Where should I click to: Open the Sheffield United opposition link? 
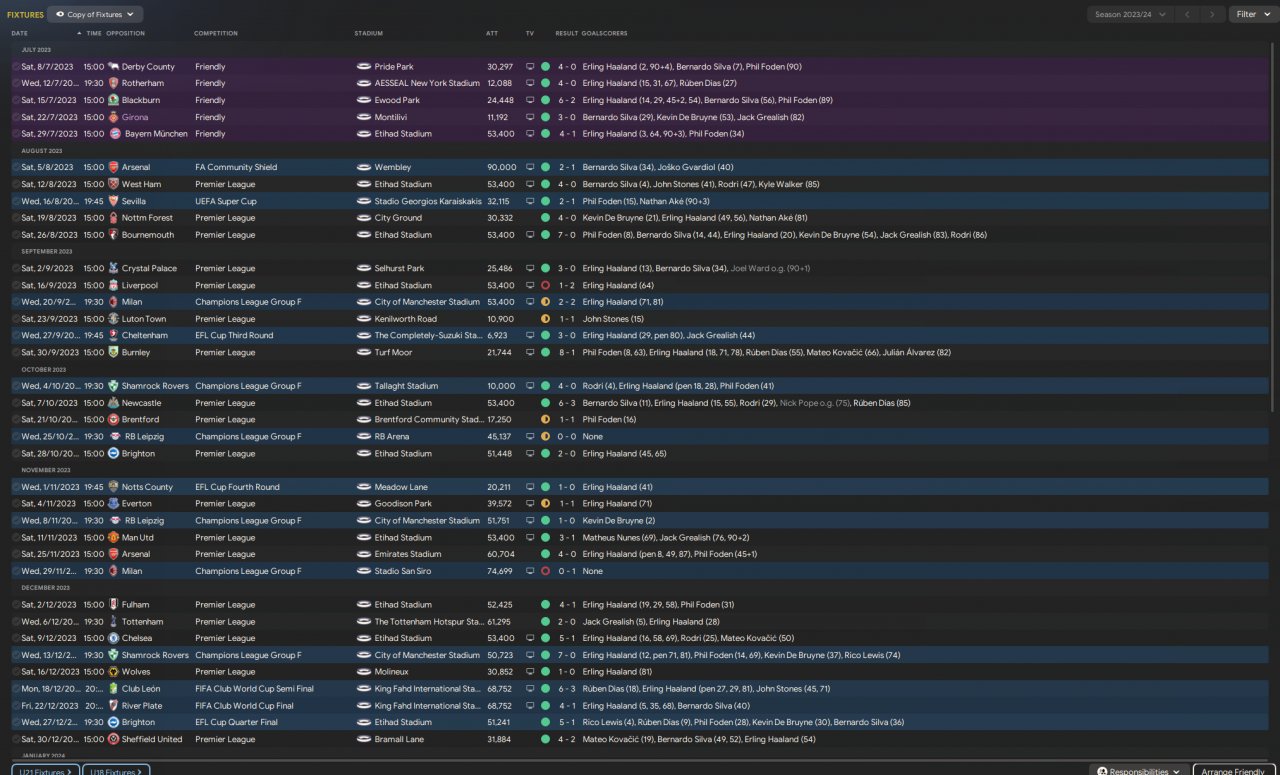[152, 739]
